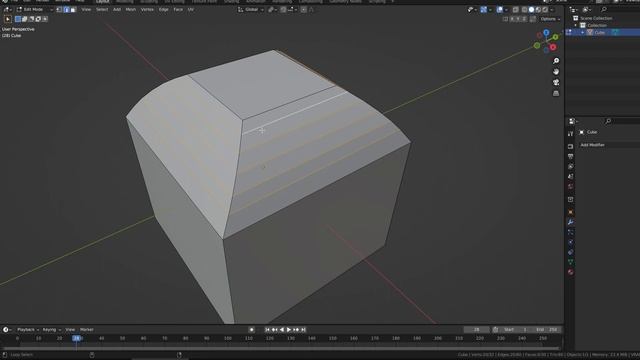Viewport: 640px width, 360px height.
Task: Enable face select mode
Action: coord(73,9)
